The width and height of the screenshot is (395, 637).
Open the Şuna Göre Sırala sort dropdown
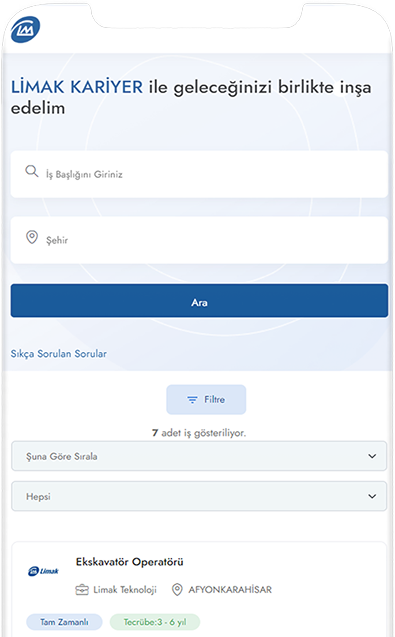click(199, 456)
